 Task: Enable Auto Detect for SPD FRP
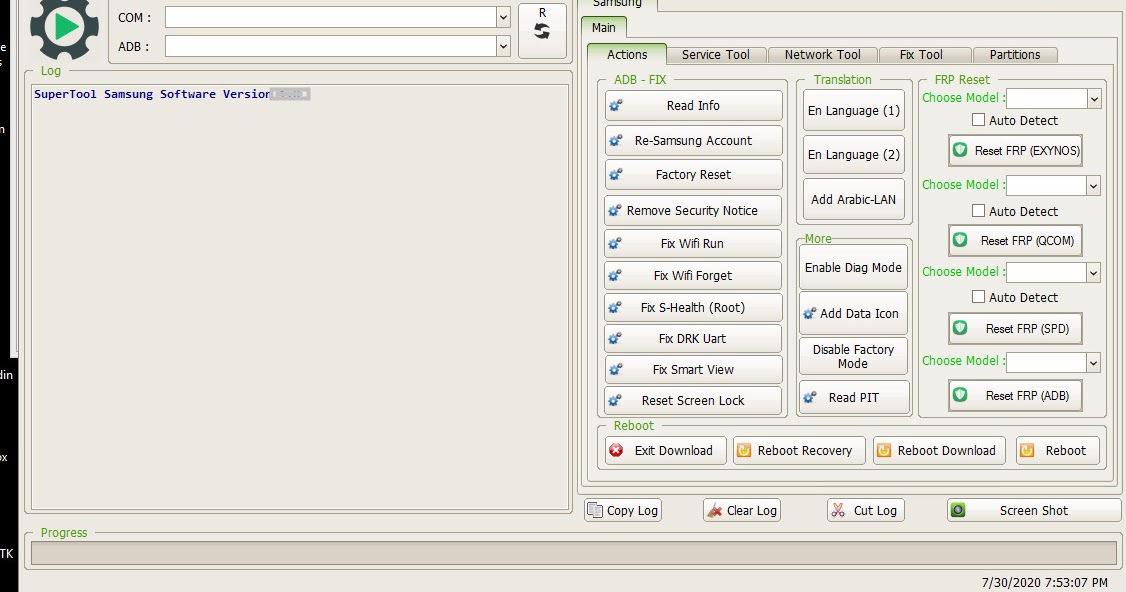click(x=978, y=297)
